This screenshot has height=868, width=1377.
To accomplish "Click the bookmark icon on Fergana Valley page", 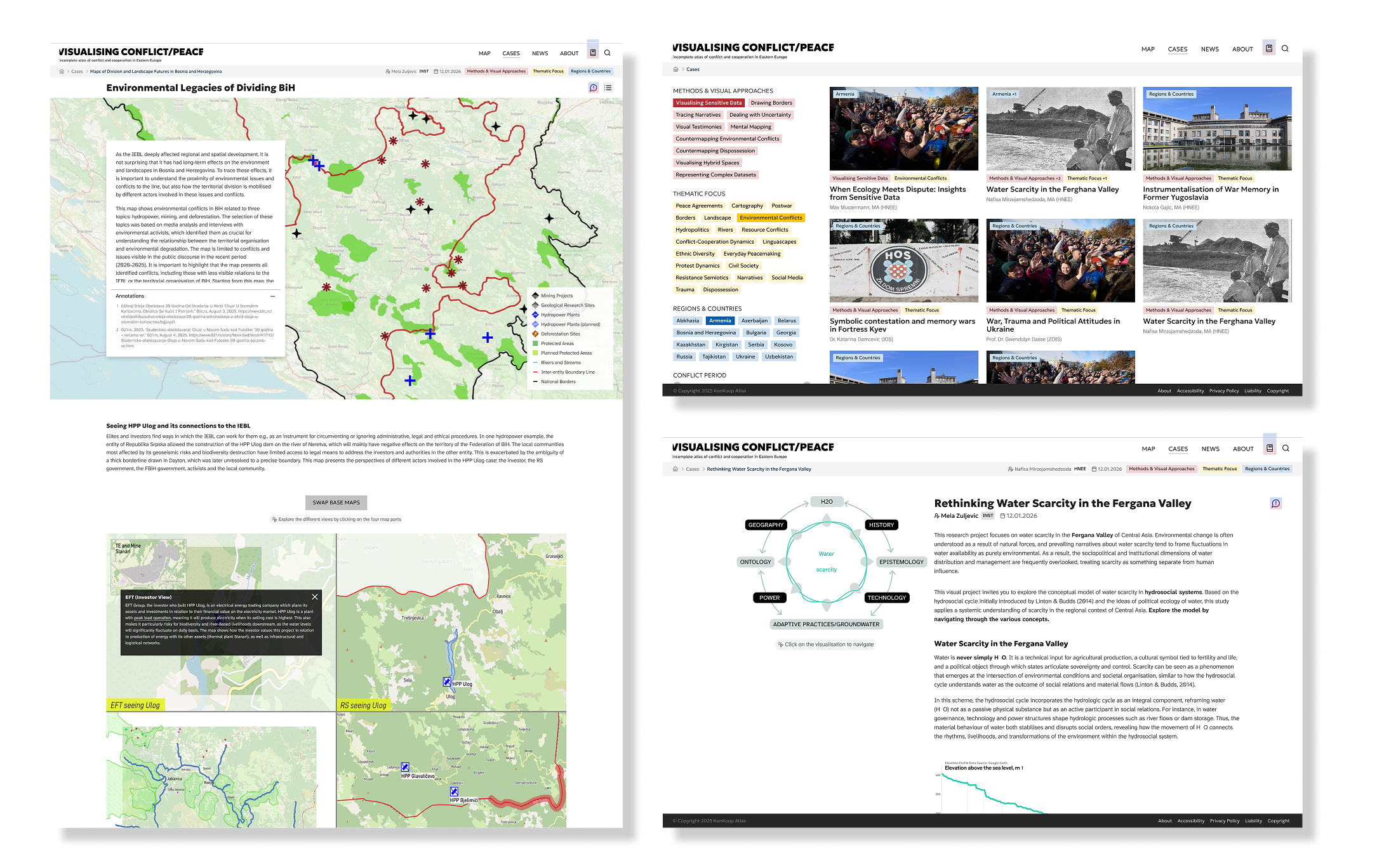I will (x=1270, y=448).
